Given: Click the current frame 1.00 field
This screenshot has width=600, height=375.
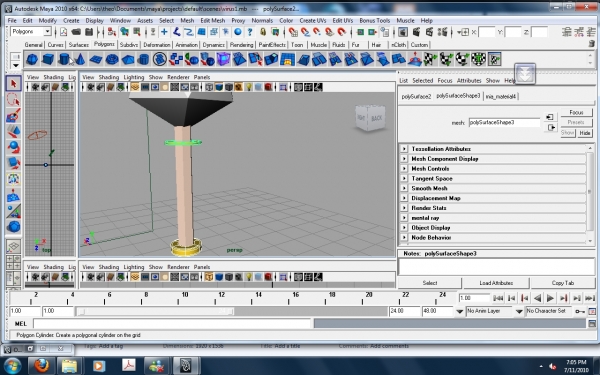Looking at the screenshot, I should [474, 298].
